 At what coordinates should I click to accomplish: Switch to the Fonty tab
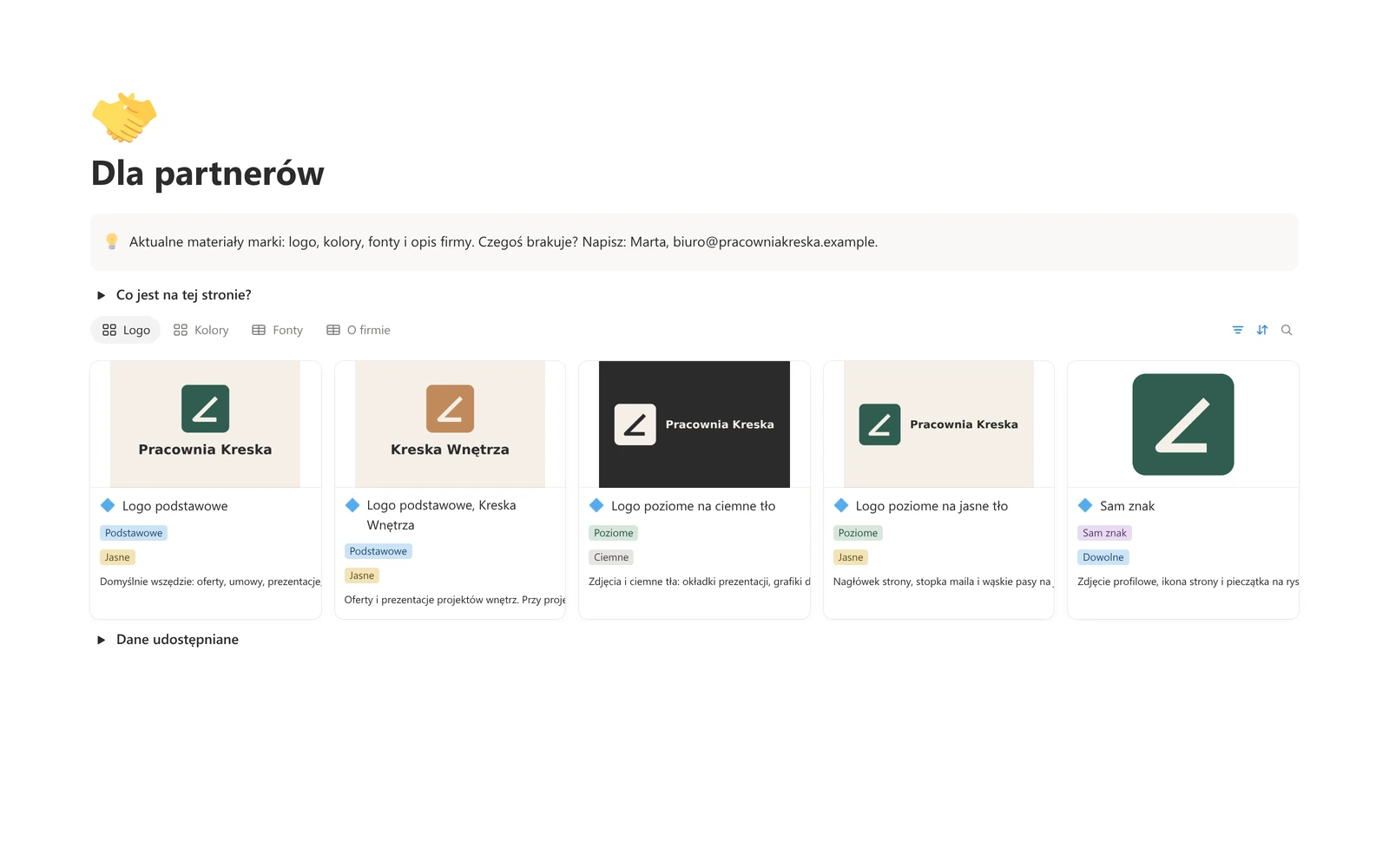277,330
